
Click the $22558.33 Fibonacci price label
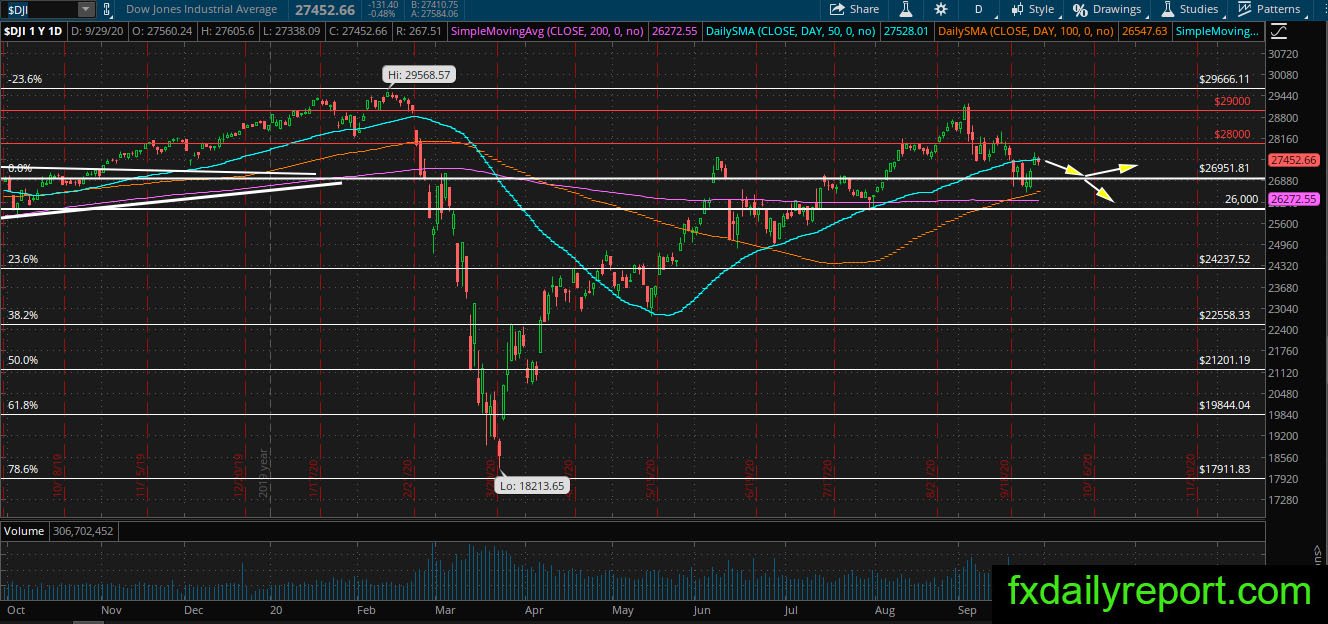point(1225,315)
